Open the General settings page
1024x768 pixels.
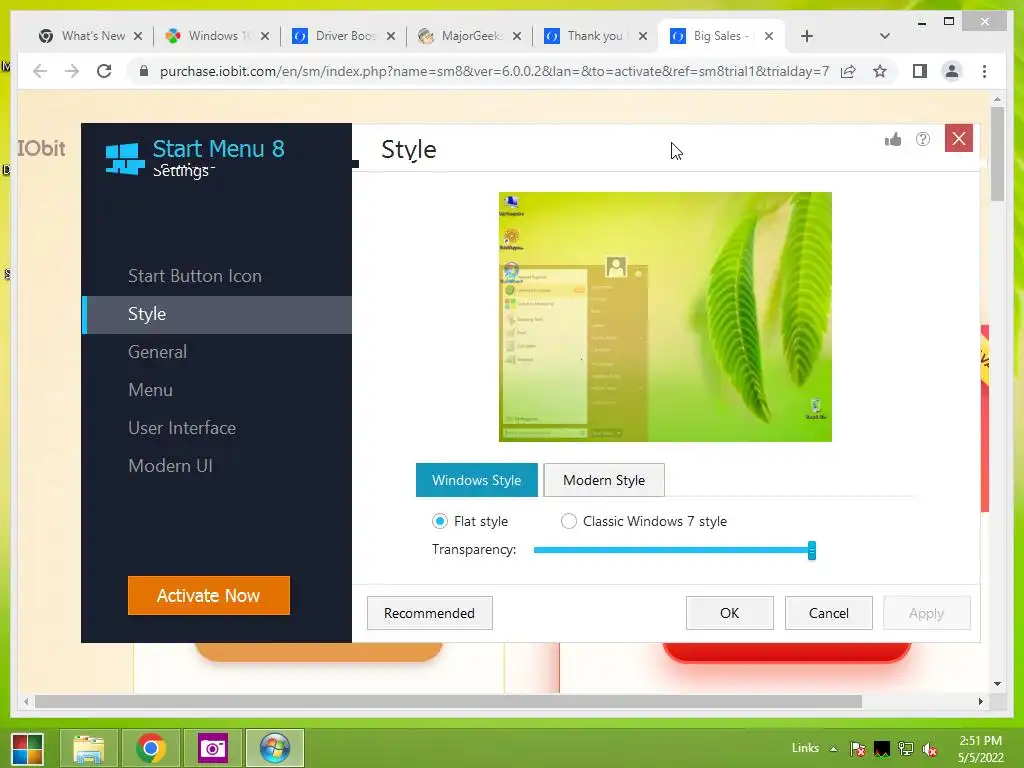click(x=157, y=352)
